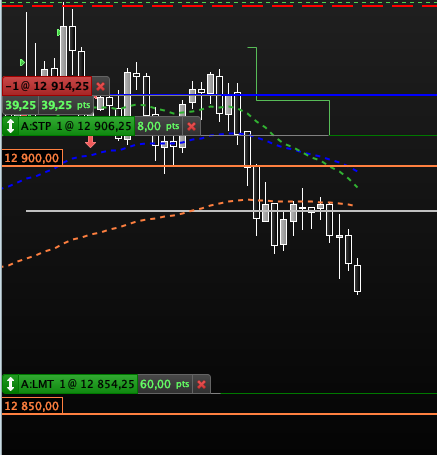
Task: Select the A:LMT 1@ 12 854,25 order label
Action: click(78, 384)
